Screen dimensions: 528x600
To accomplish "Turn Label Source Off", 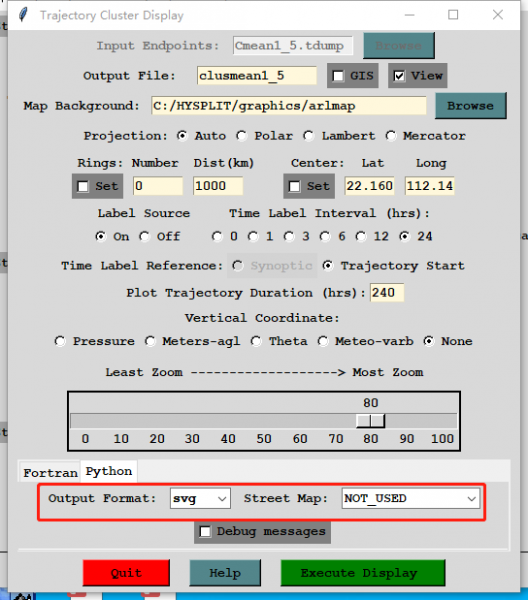I will click(144, 236).
